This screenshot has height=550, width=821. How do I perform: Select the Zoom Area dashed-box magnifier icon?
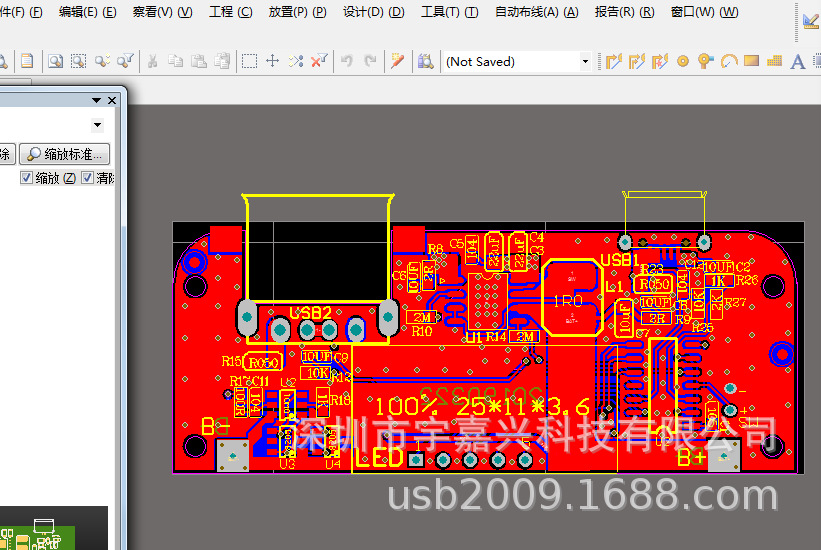79,61
